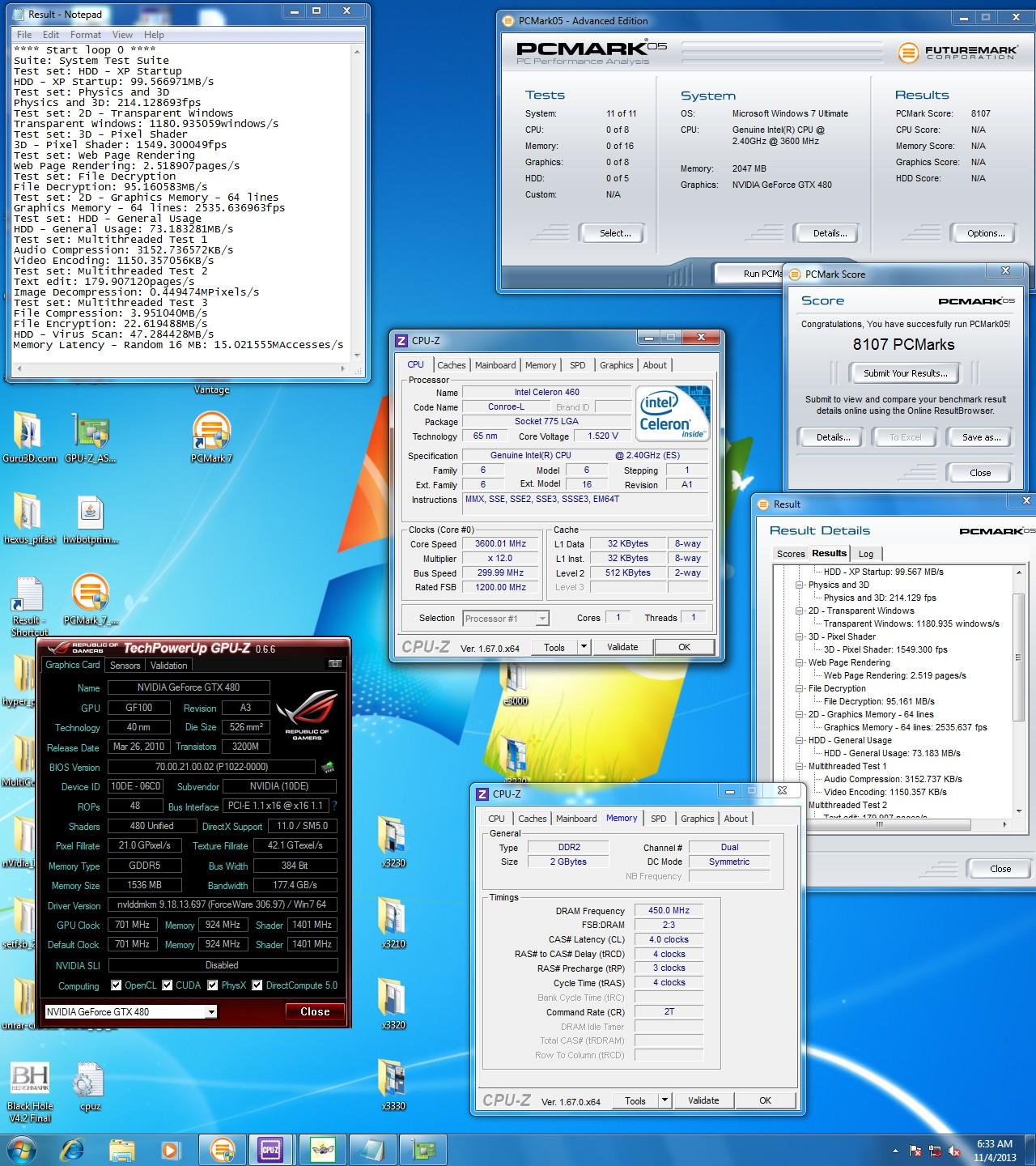
Task: Open the x3230 desktop folder
Action: click(x=393, y=842)
